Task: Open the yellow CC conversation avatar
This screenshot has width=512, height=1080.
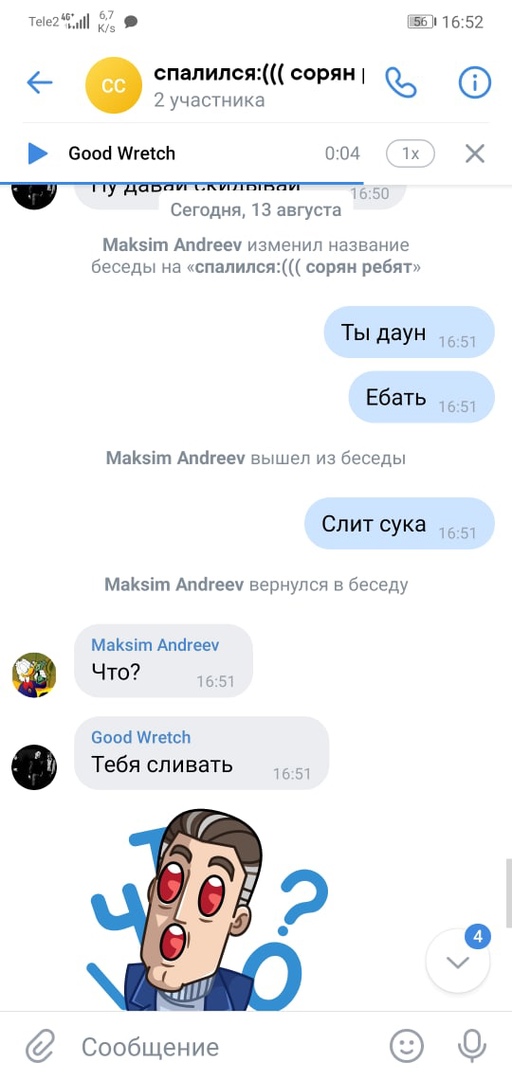Action: point(113,85)
